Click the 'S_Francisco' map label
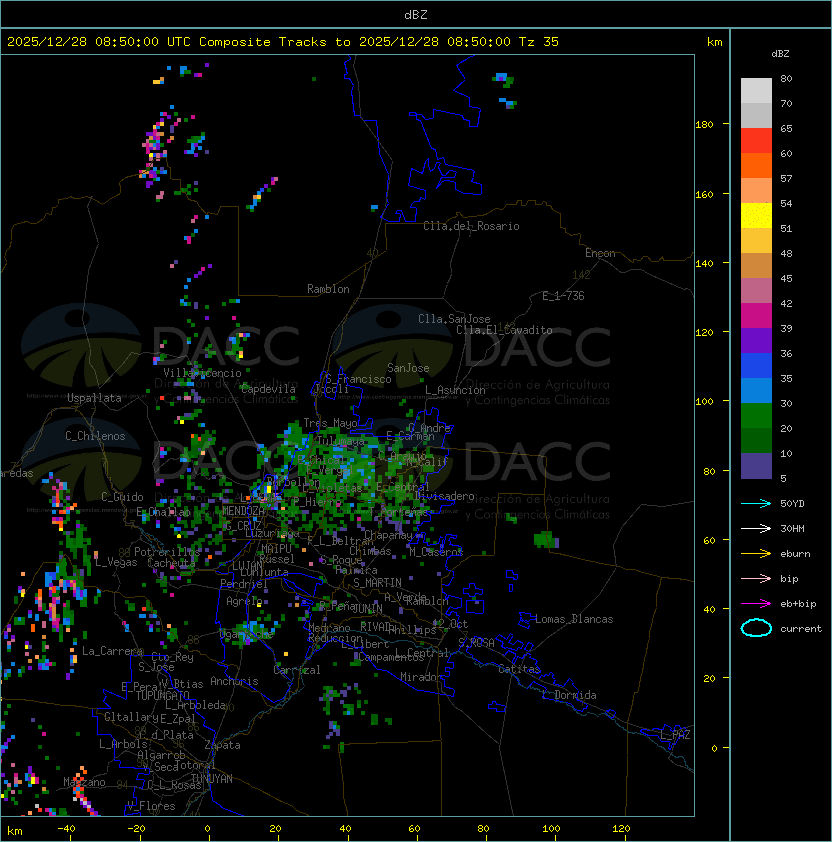Viewport: 832px width, 842px height. coord(358,379)
